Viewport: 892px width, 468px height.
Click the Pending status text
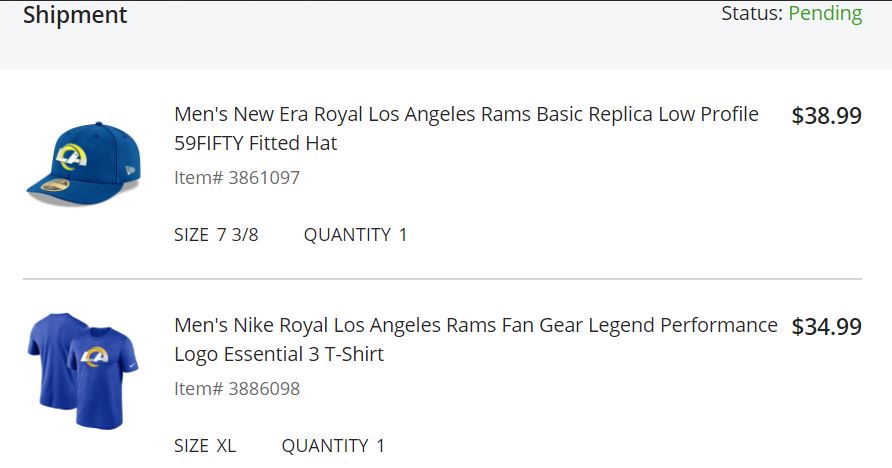tap(825, 14)
